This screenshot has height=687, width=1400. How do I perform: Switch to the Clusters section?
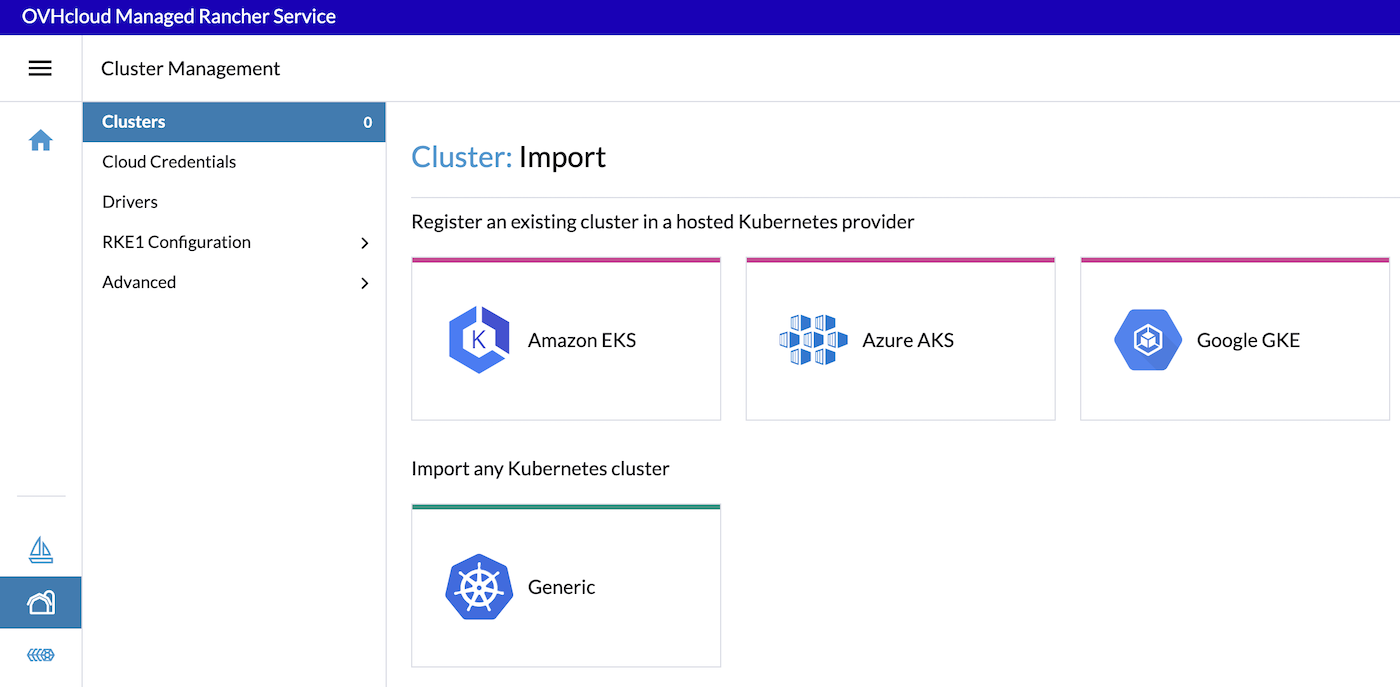133,121
